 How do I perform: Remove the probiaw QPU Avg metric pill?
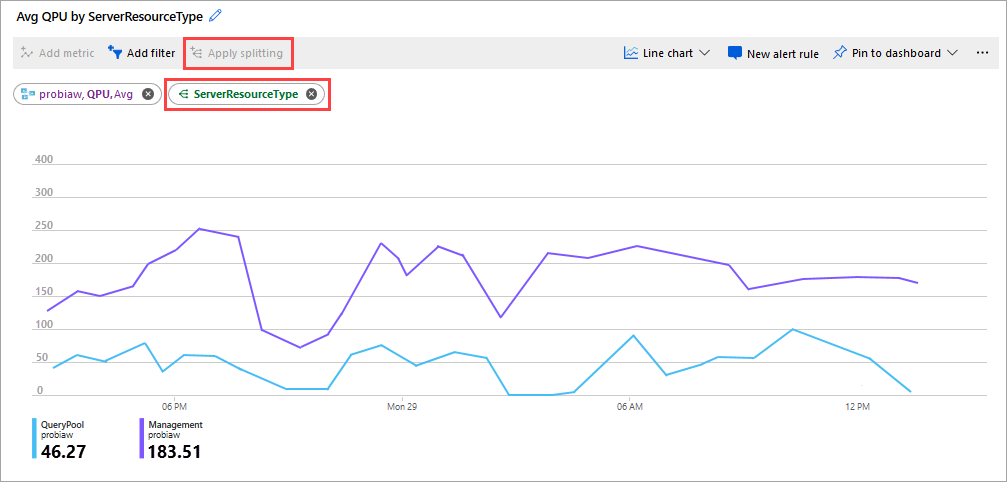coord(148,94)
